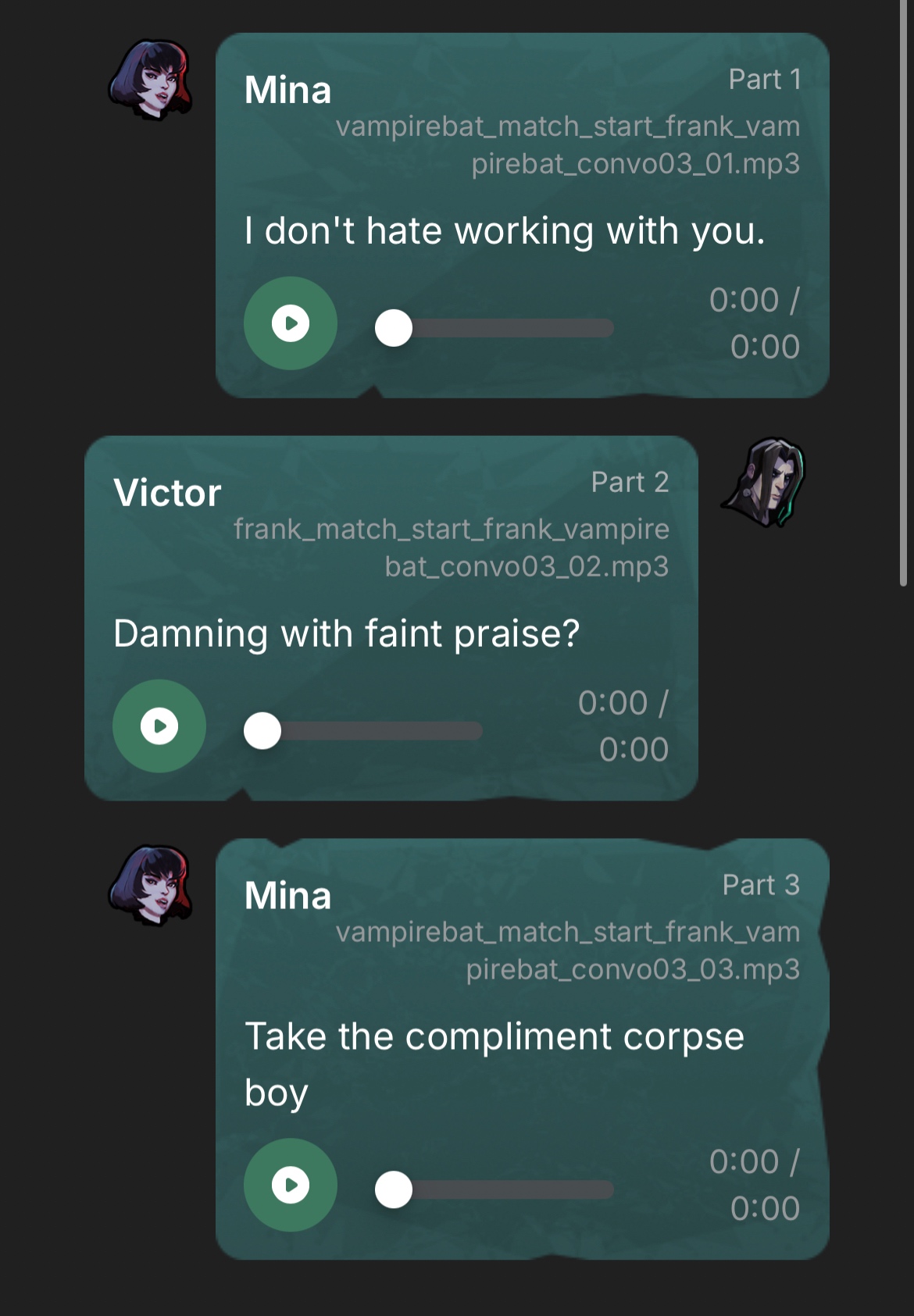Click the Victor name in Part 2
This screenshot has height=1316, width=914.
167,494
